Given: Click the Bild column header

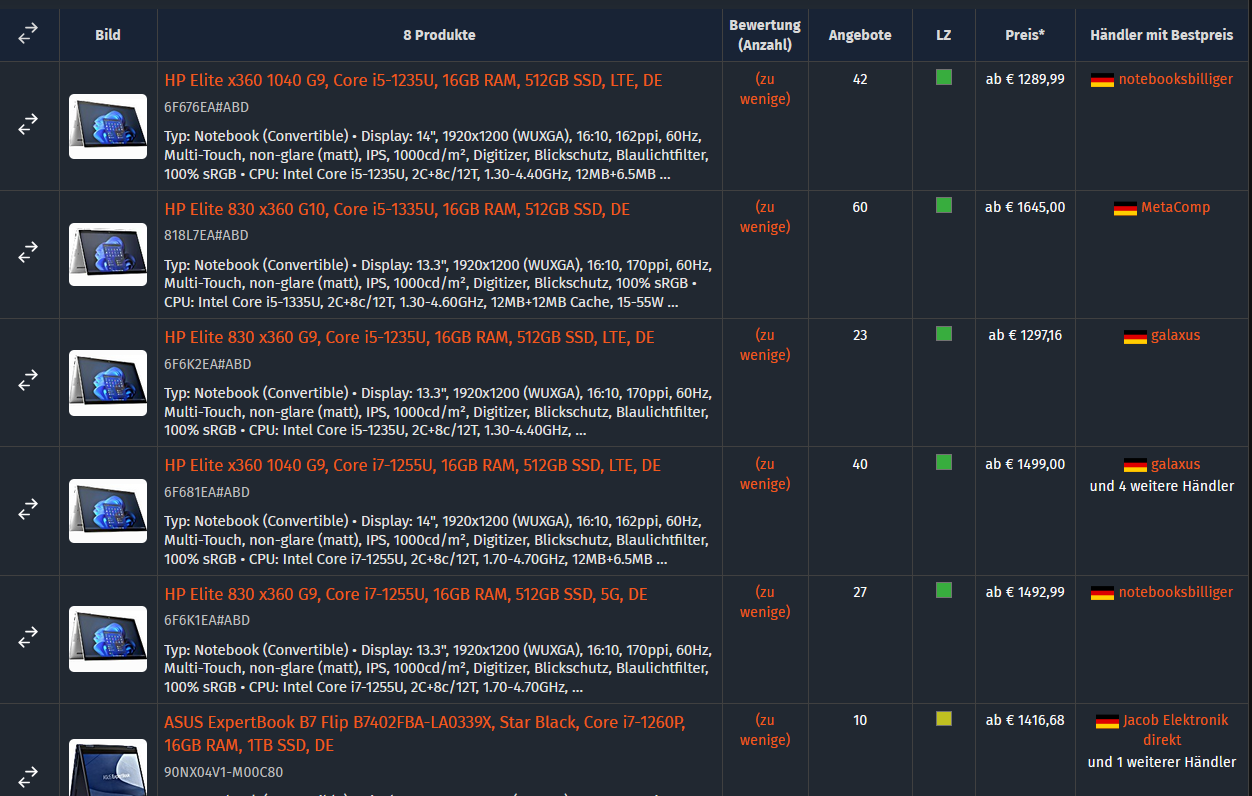Looking at the screenshot, I should [108, 35].
